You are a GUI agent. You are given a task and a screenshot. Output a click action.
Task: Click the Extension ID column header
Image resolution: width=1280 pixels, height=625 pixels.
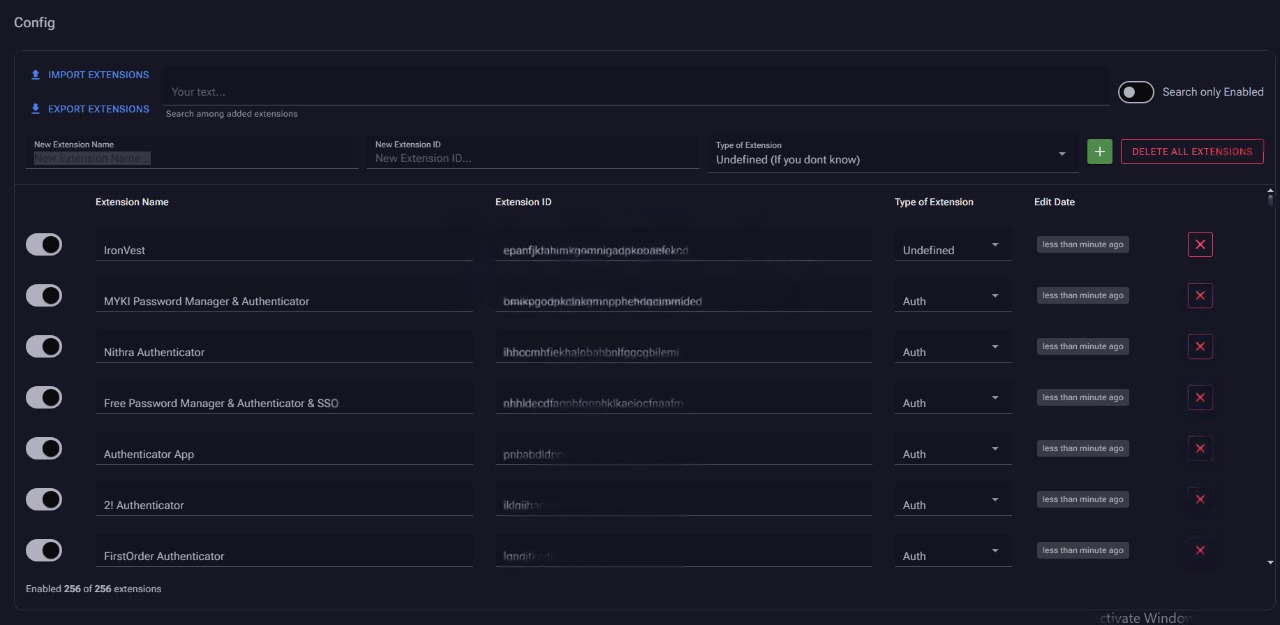523,202
